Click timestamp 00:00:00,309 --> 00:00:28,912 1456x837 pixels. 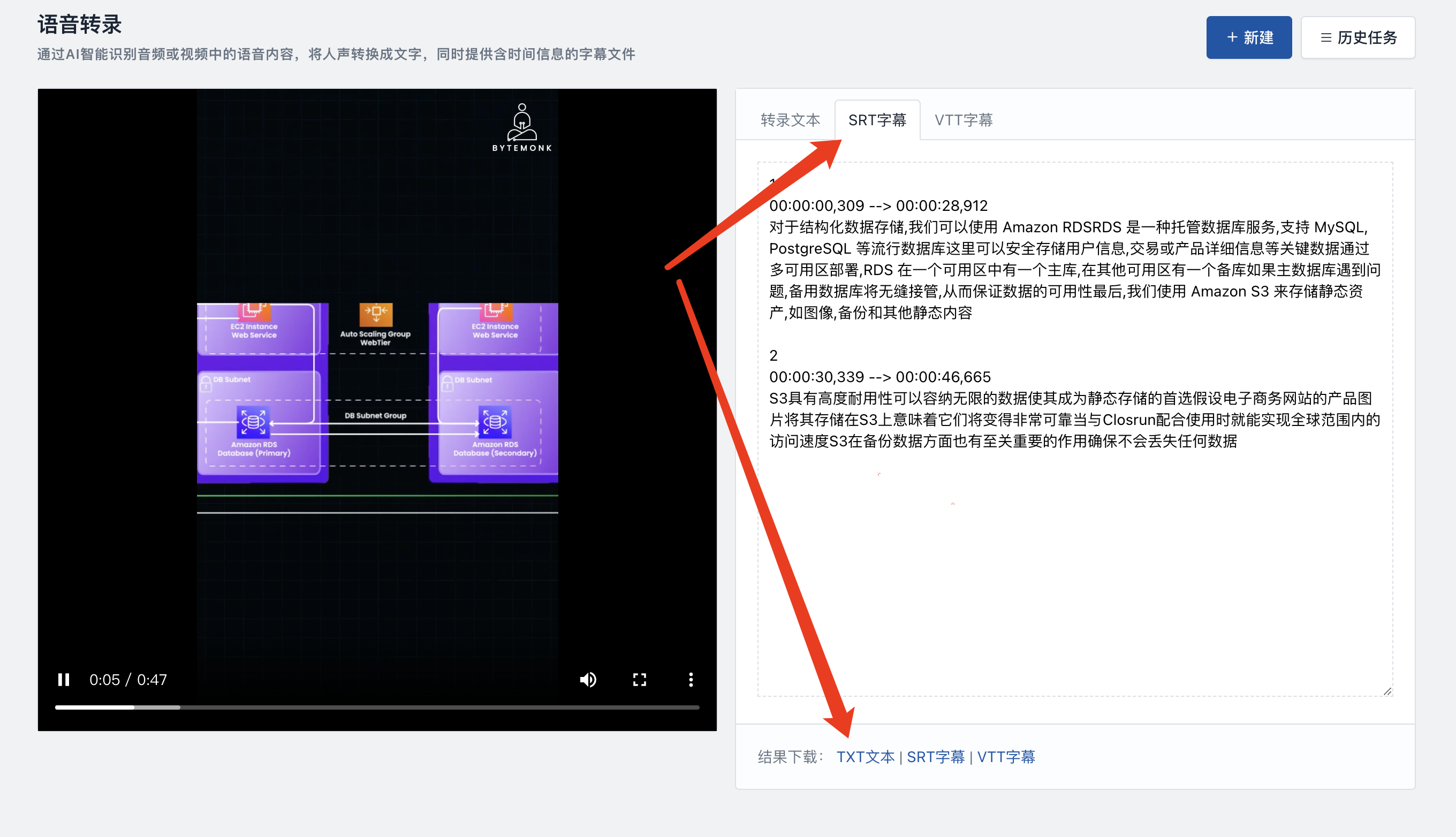[x=878, y=206]
